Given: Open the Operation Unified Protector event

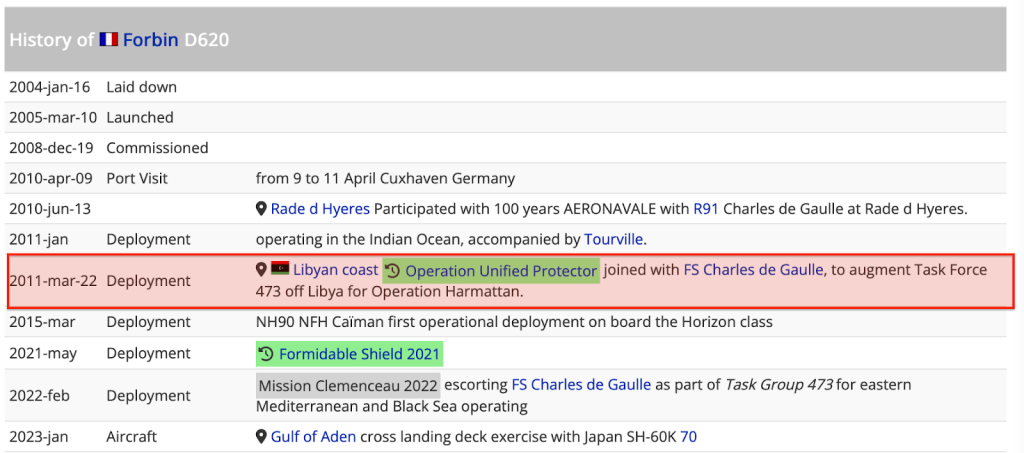Looking at the screenshot, I should 500,271.
